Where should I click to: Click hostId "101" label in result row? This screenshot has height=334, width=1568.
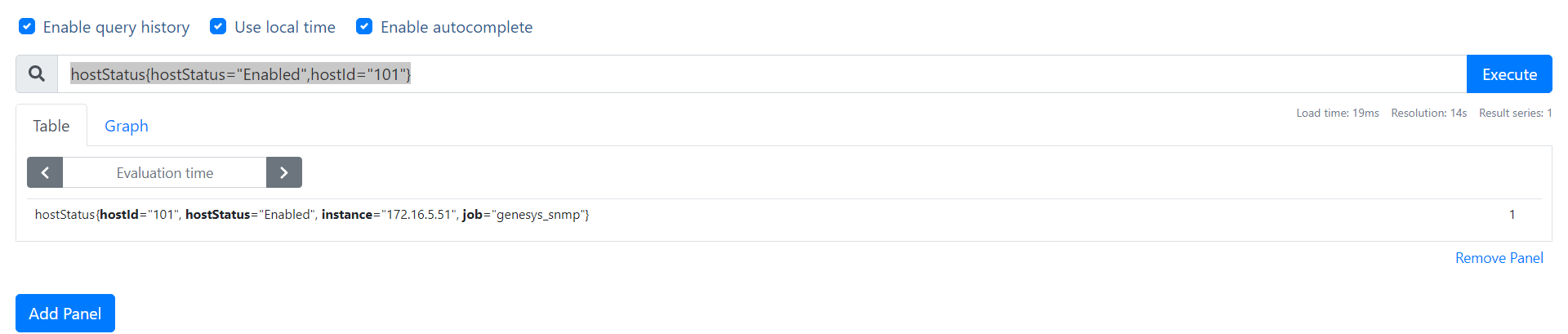[x=138, y=215]
